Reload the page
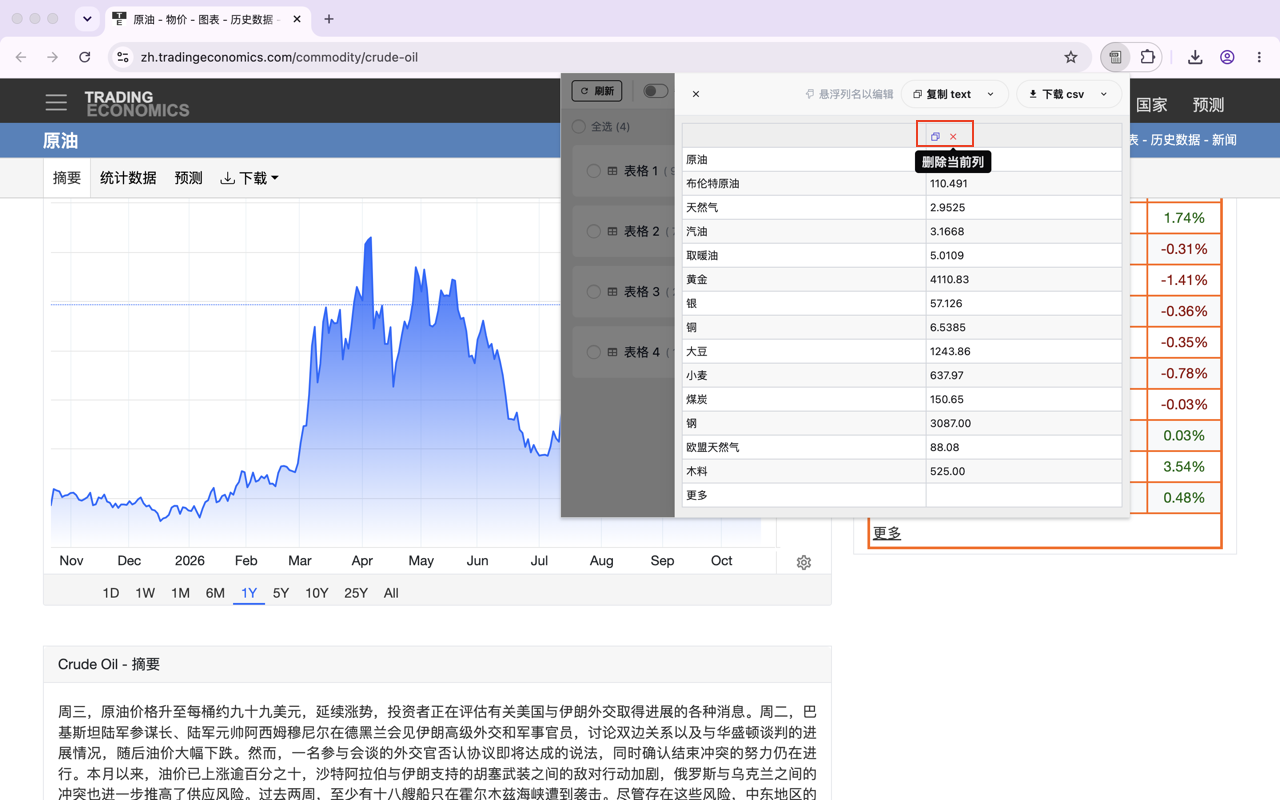 click(85, 57)
